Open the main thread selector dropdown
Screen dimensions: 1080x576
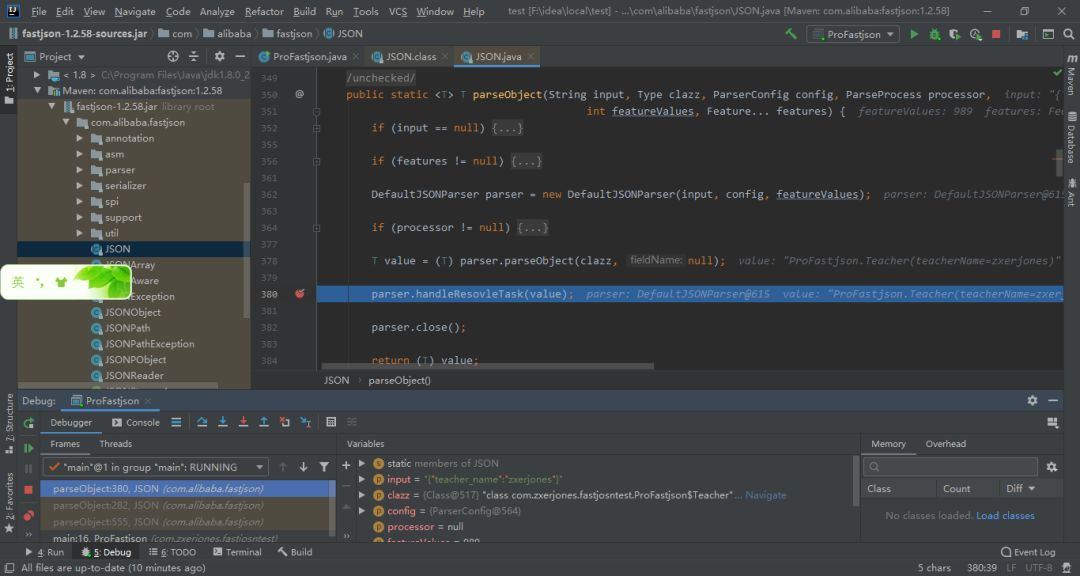155,467
